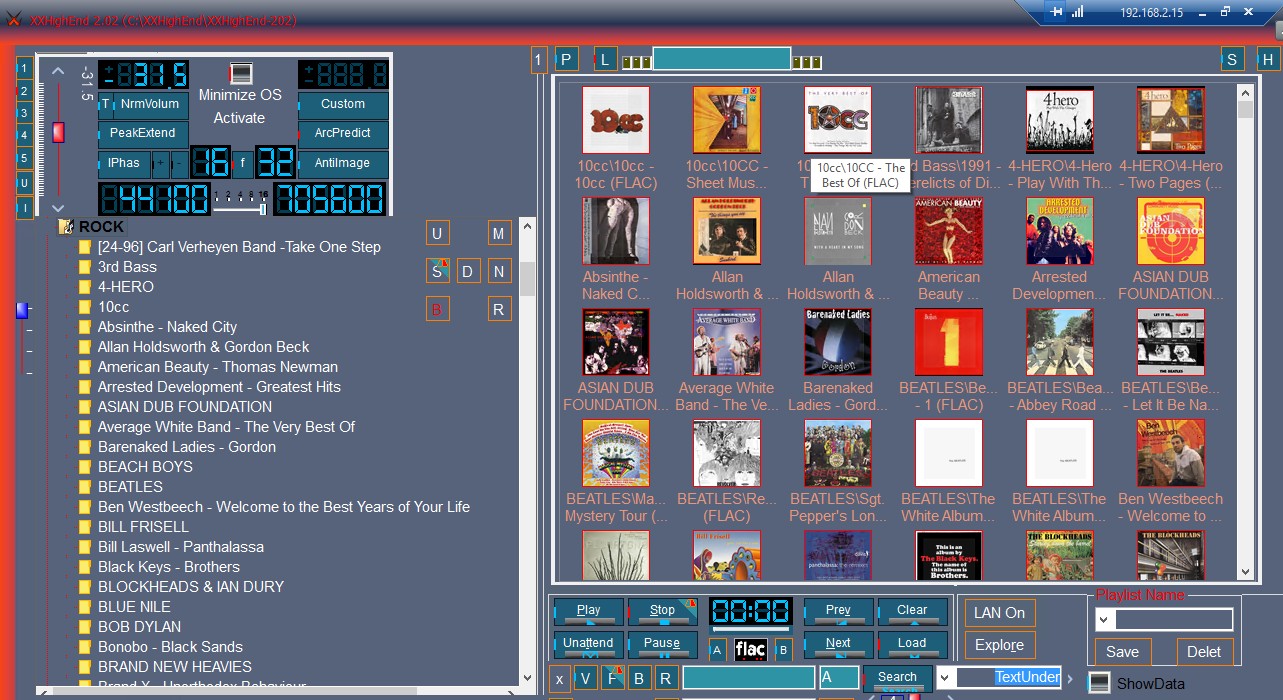
Task: Click the Save playlist button
Action: tap(1122, 652)
